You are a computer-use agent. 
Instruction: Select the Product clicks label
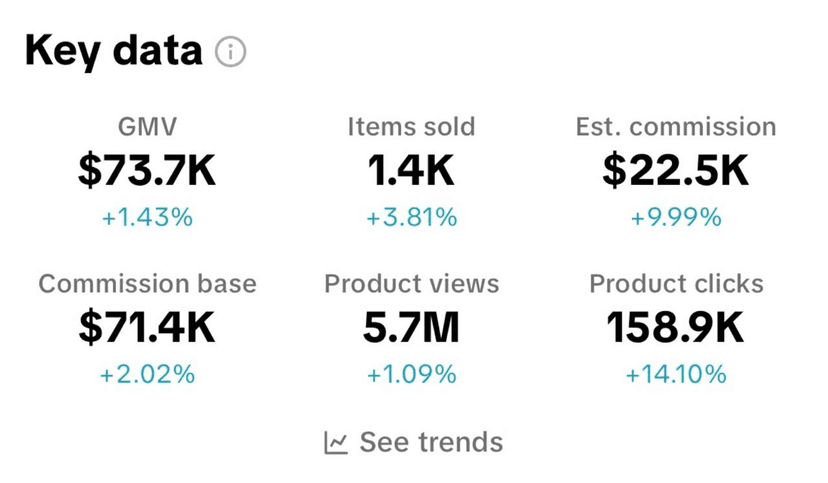pos(676,284)
